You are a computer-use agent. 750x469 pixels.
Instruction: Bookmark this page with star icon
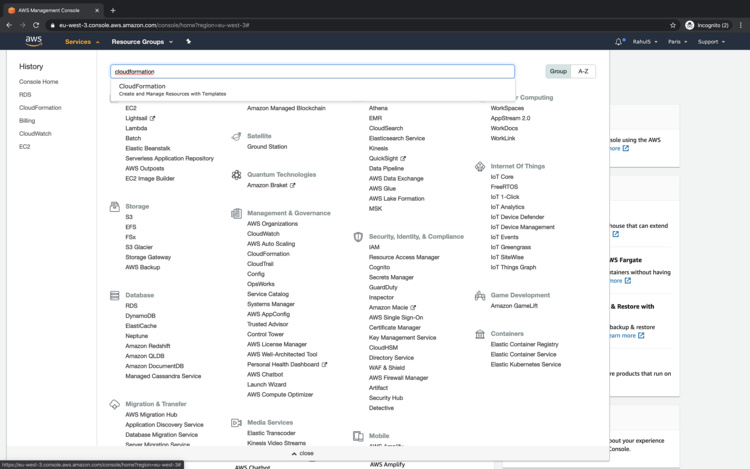tap(673, 25)
